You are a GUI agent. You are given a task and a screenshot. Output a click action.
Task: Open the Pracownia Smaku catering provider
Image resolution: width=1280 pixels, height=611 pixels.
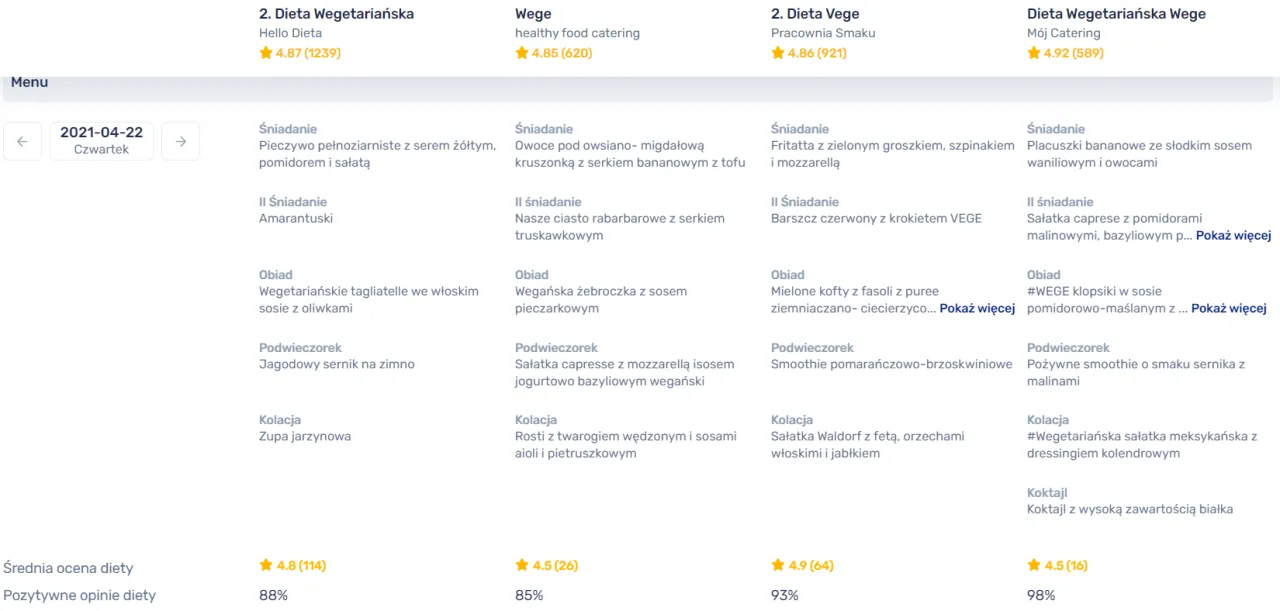822,31
